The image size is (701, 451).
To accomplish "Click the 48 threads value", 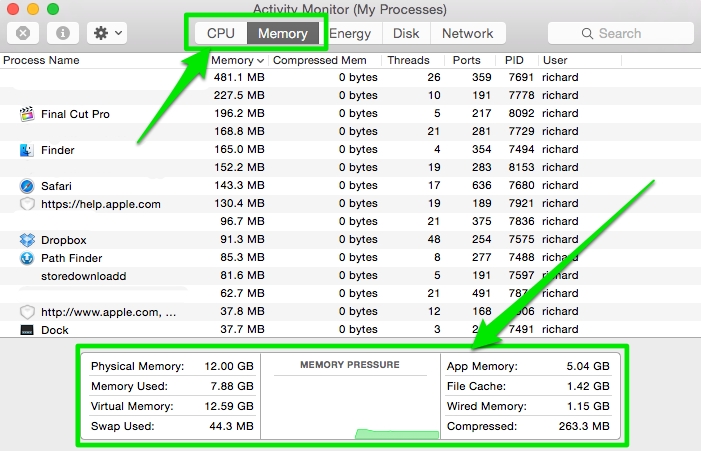I will point(434,239).
